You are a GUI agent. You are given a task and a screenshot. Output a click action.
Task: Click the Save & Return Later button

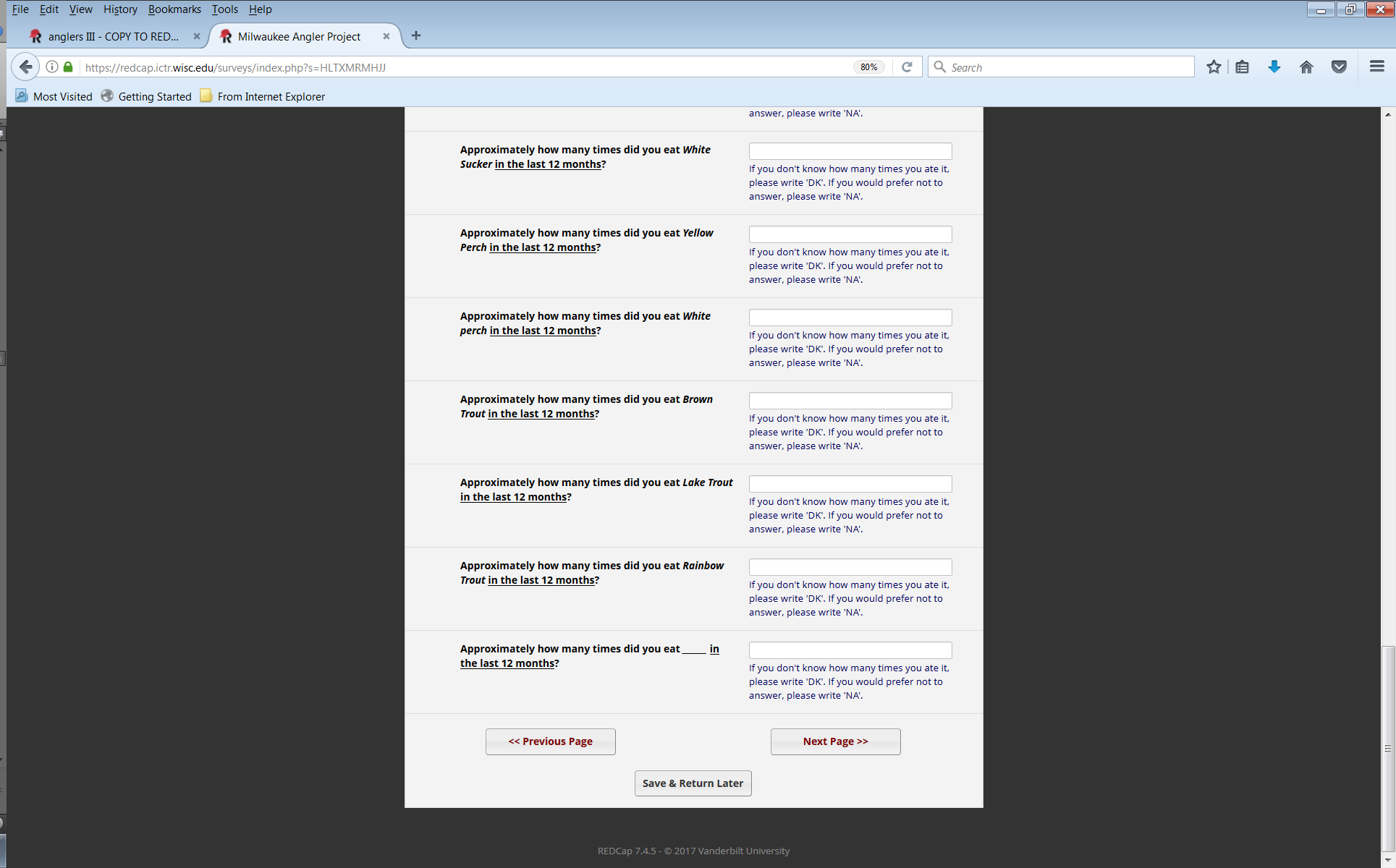click(693, 783)
